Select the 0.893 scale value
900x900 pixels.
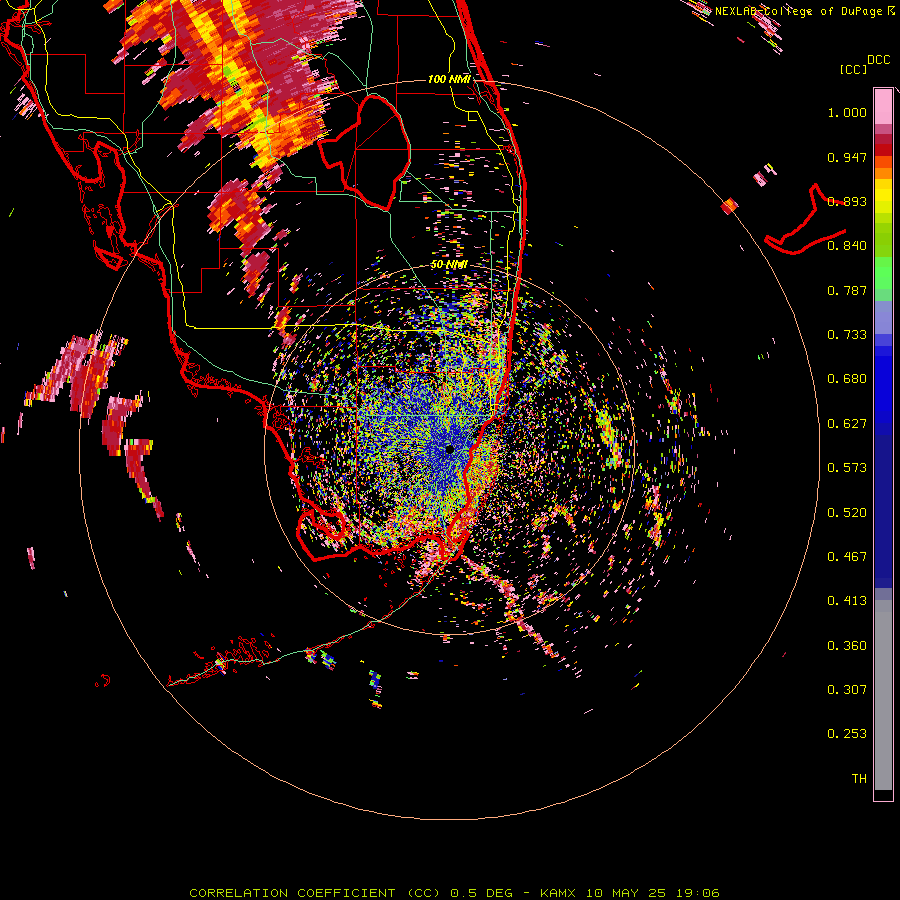click(x=847, y=201)
